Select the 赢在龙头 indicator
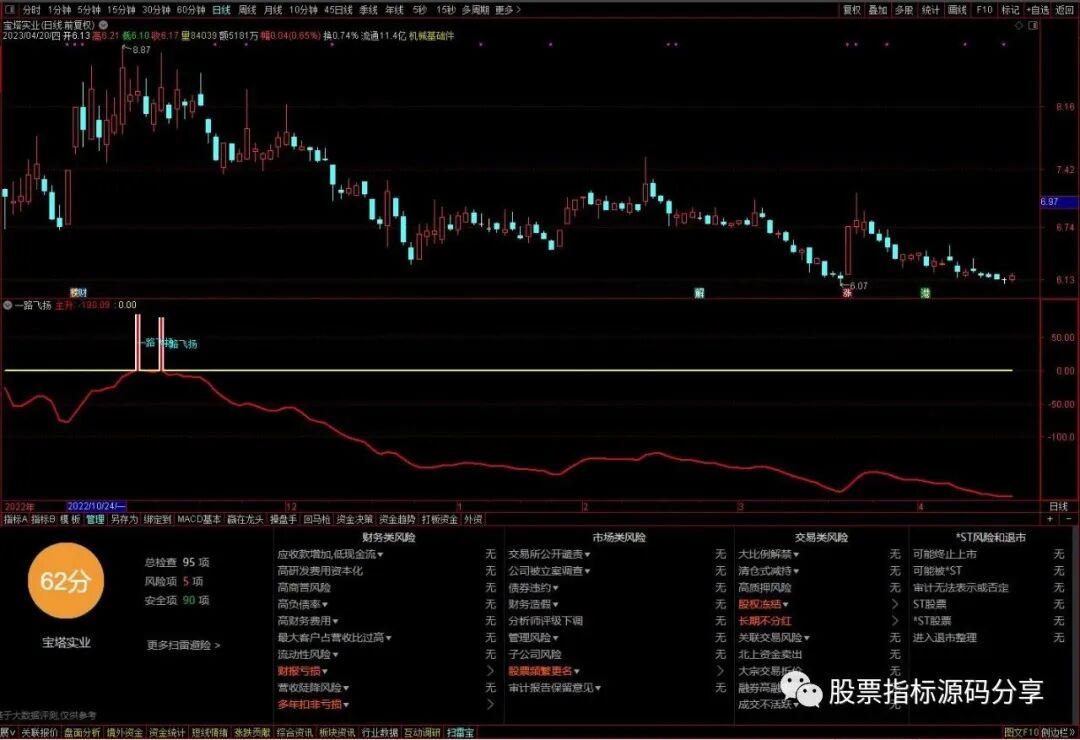1080x740 pixels. (x=245, y=519)
